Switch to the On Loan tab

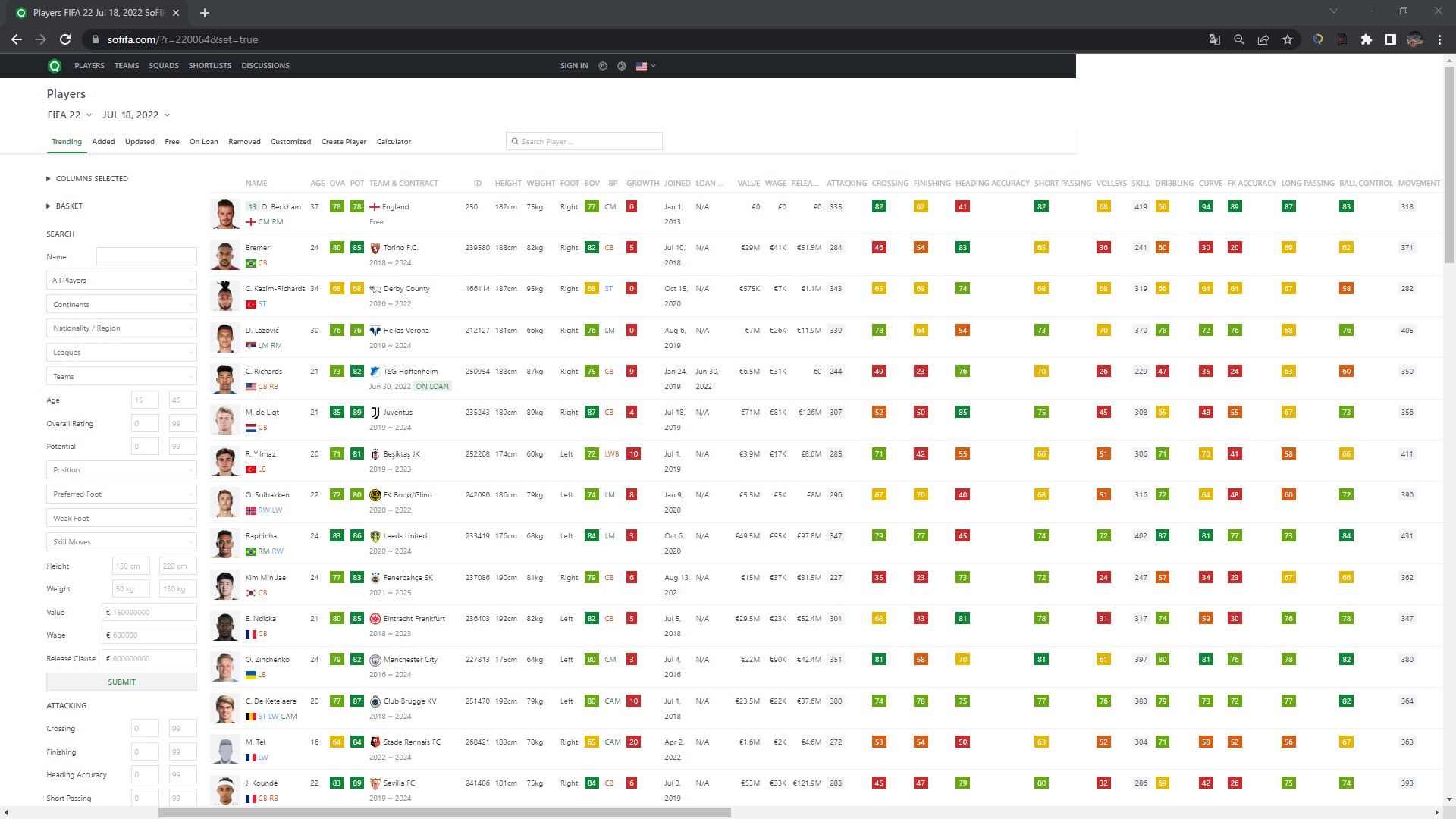[204, 142]
